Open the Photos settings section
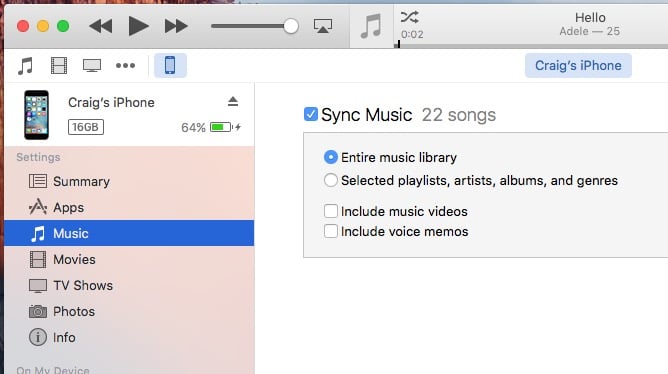The width and height of the screenshot is (668, 374). click(x=129, y=311)
